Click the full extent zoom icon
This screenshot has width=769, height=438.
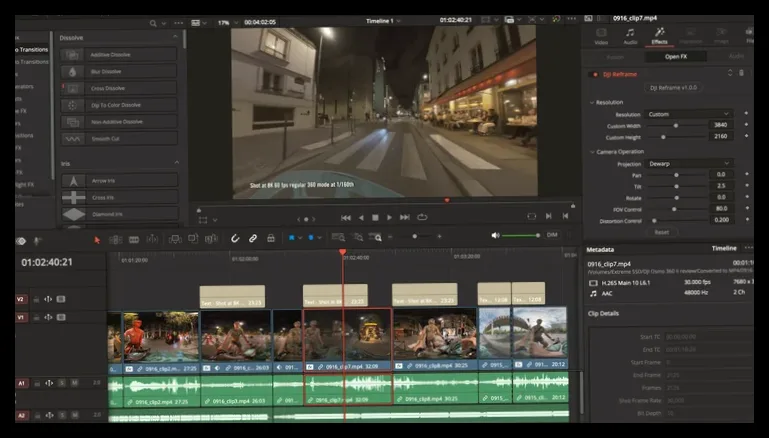338,237
